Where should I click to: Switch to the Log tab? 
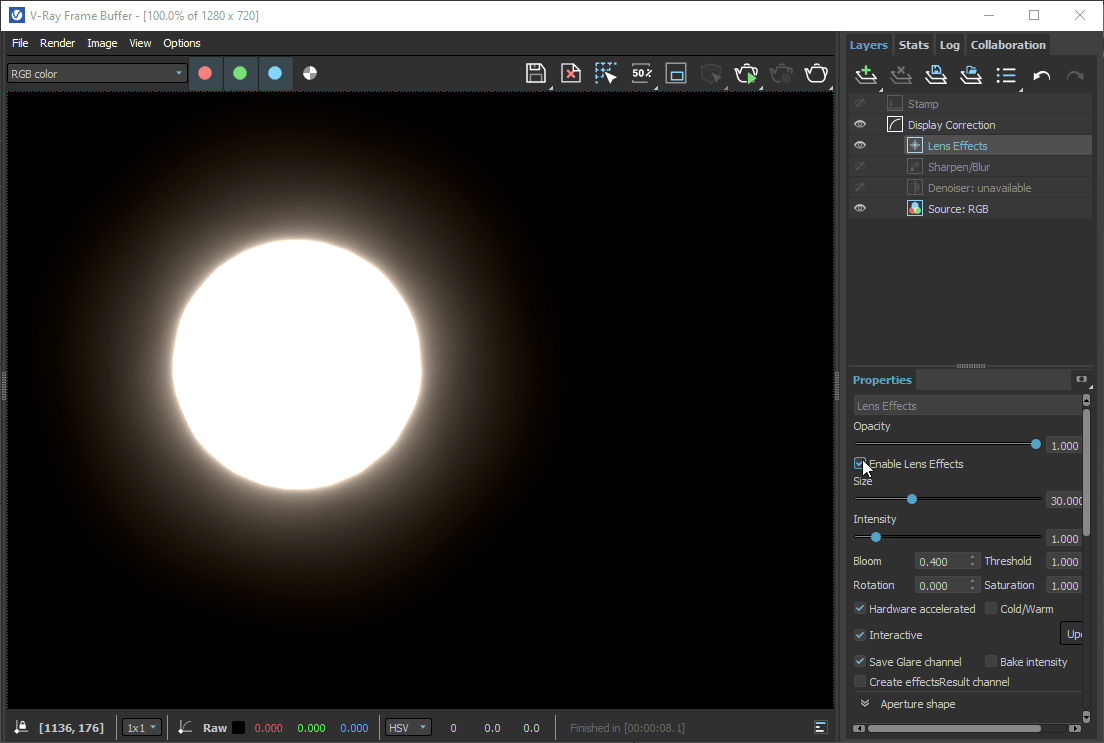pos(949,44)
